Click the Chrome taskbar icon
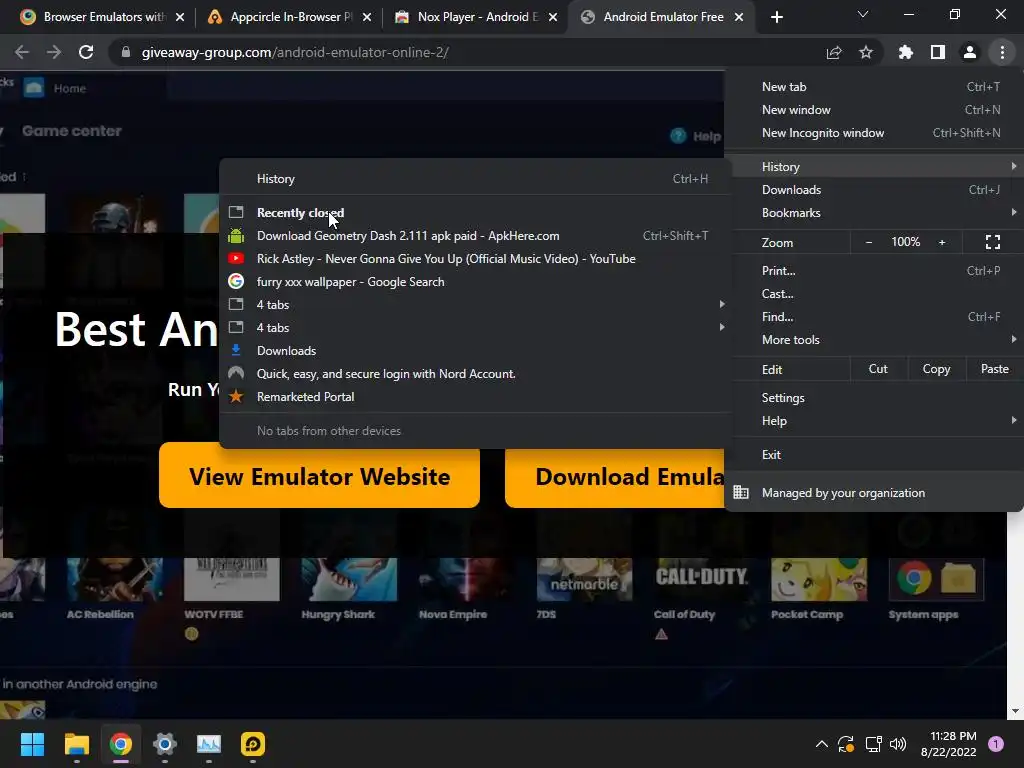This screenshot has width=1024, height=768. click(121, 744)
